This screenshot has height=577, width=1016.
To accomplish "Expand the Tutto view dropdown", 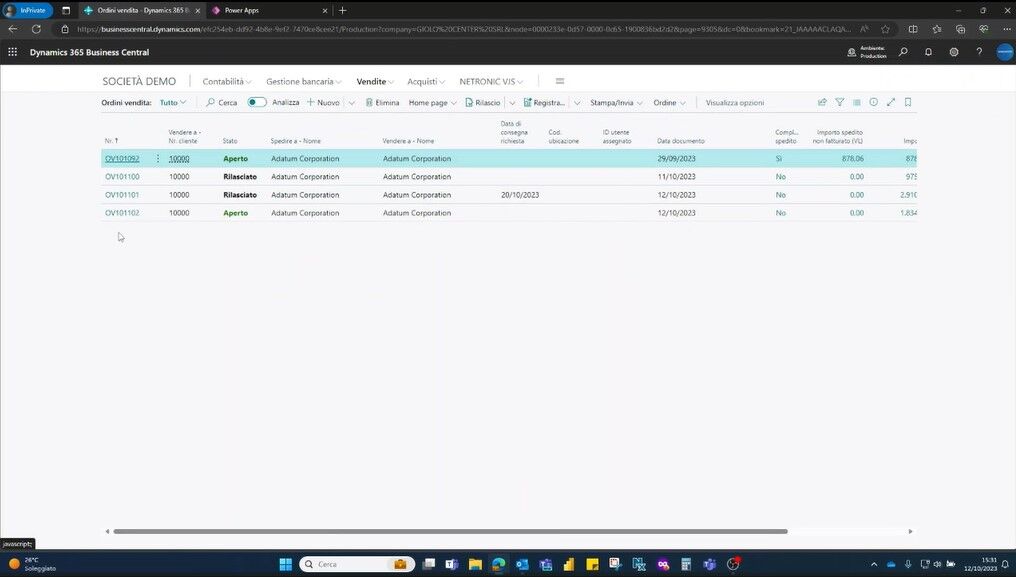I will pos(173,102).
